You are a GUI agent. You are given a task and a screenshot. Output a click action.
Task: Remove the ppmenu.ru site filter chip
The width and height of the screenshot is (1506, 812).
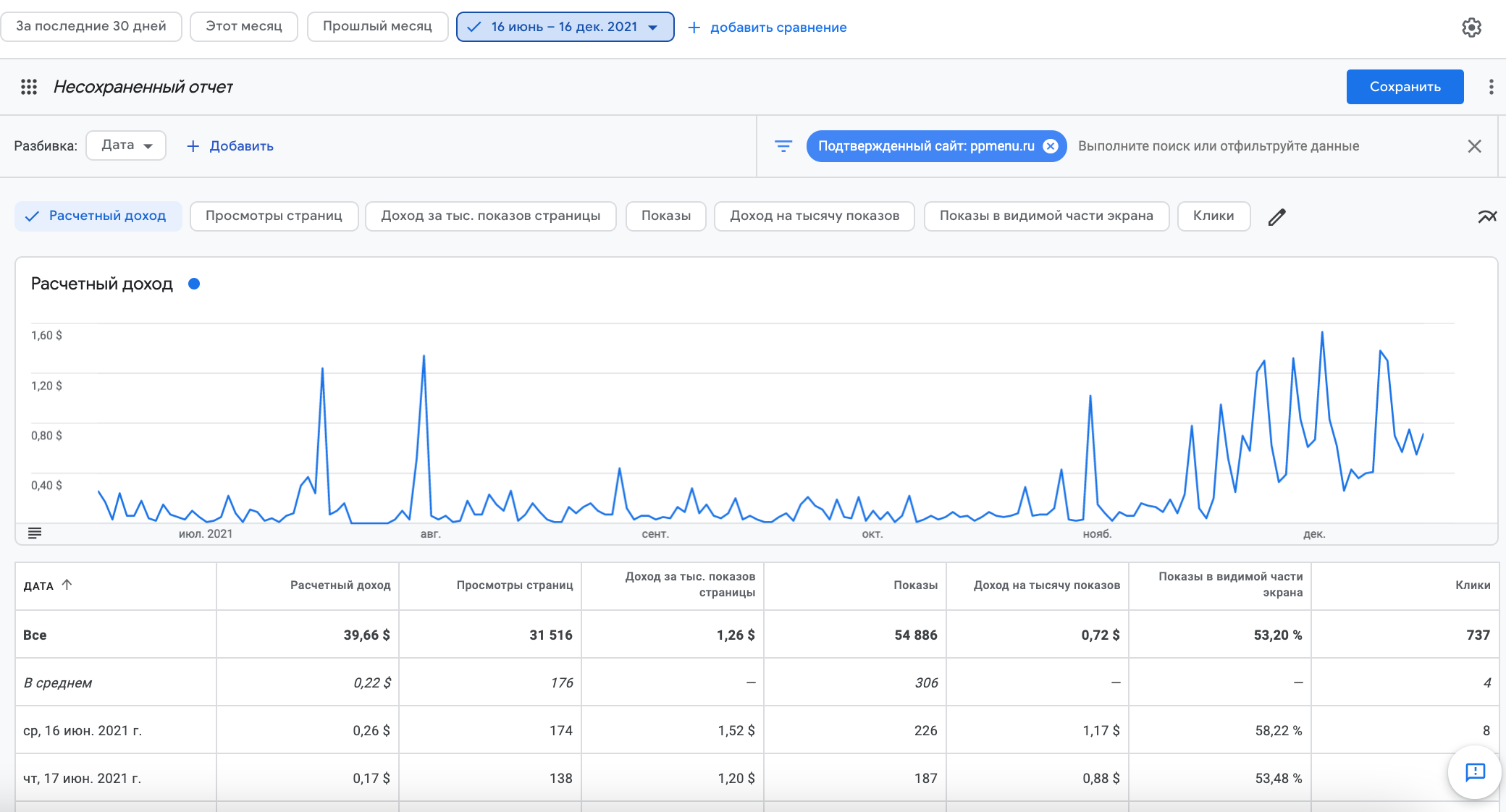[1051, 146]
